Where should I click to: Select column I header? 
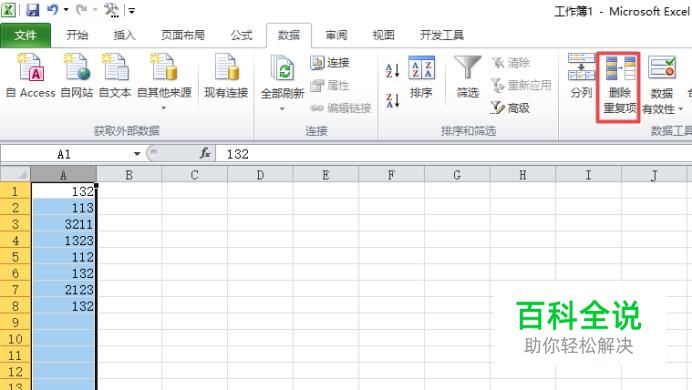[588, 175]
